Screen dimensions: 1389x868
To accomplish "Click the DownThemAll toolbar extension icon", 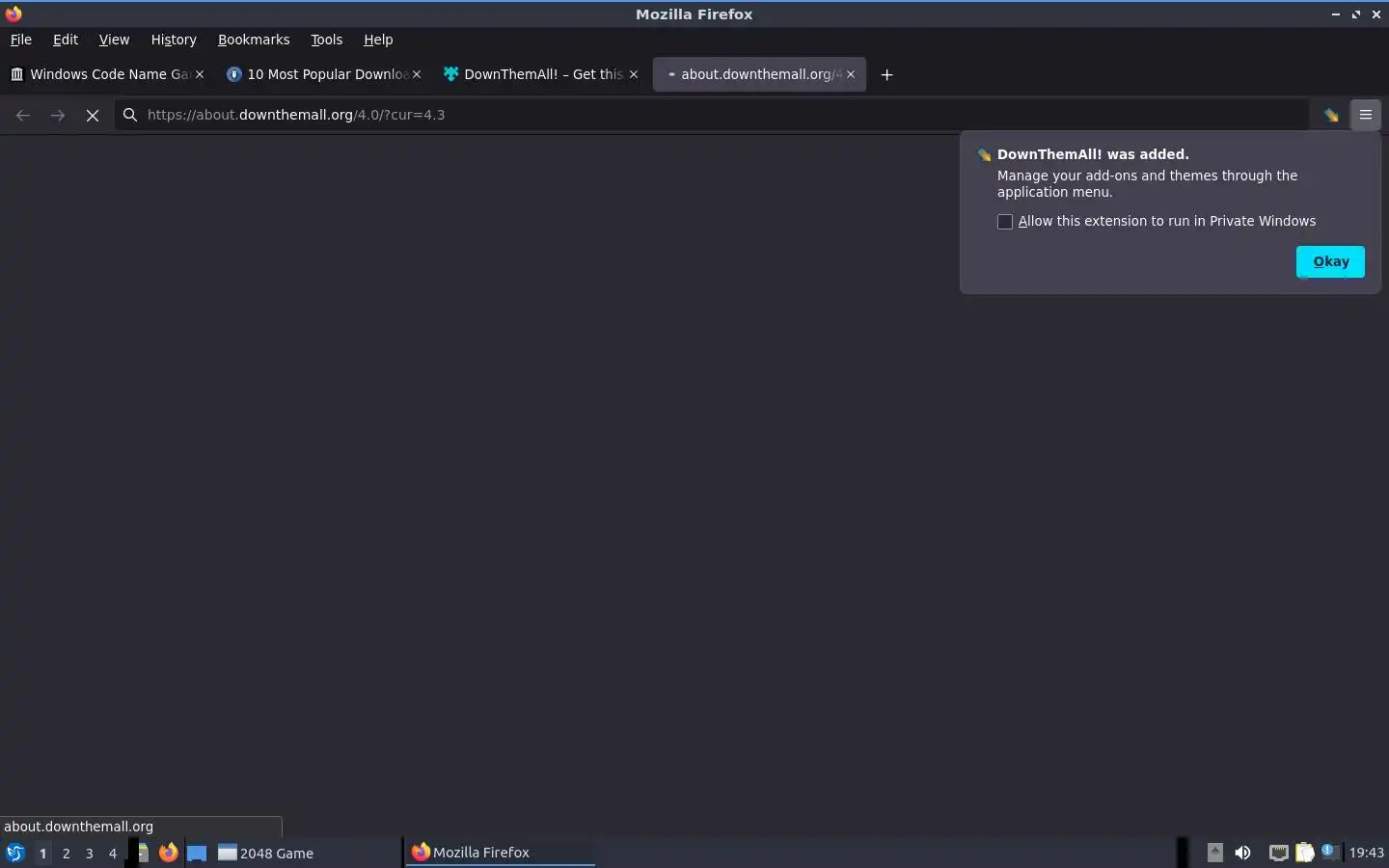I will coord(1331,115).
